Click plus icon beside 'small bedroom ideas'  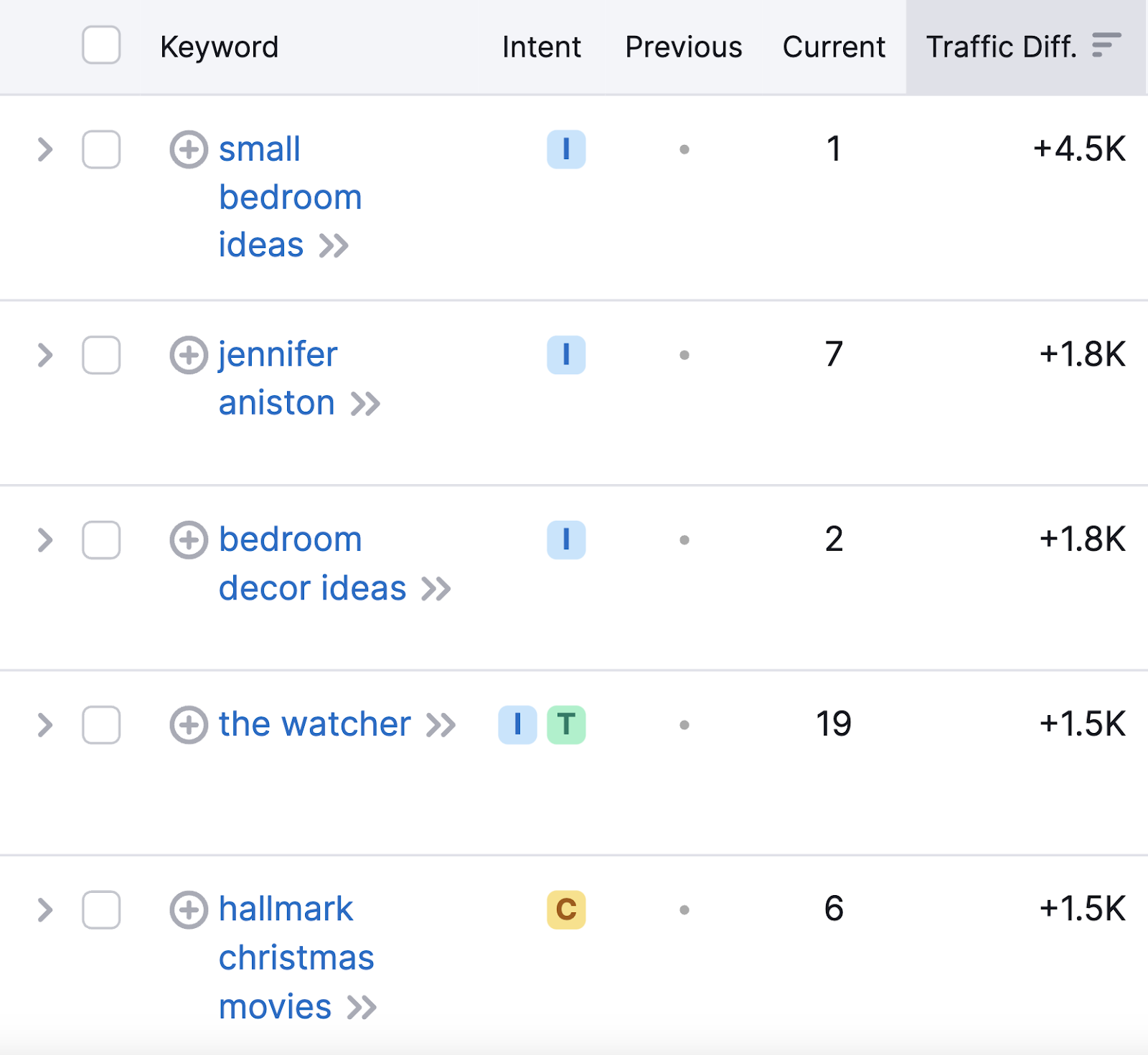coord(189,150)
